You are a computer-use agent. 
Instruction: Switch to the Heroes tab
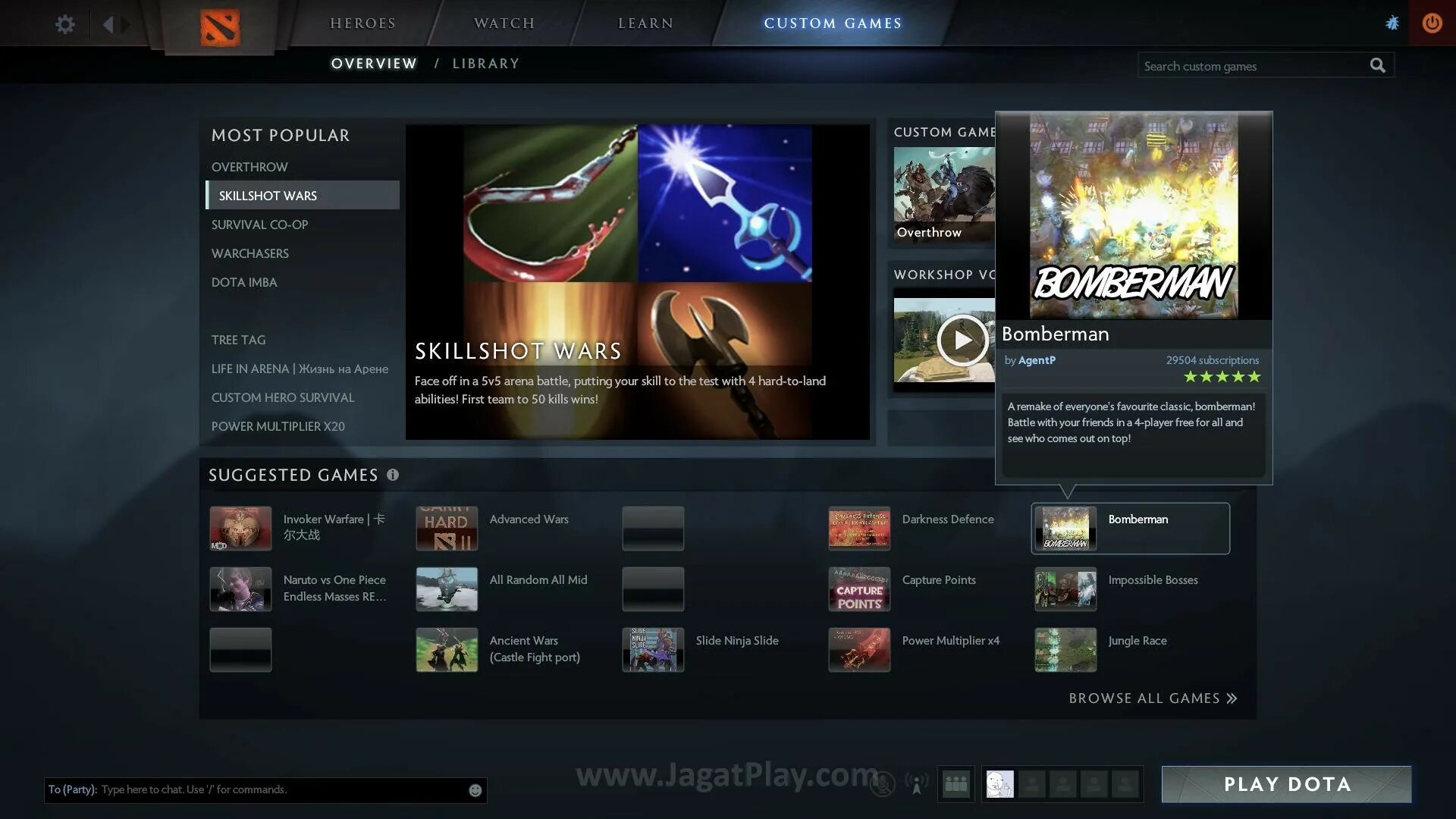(x=362, y=24)
